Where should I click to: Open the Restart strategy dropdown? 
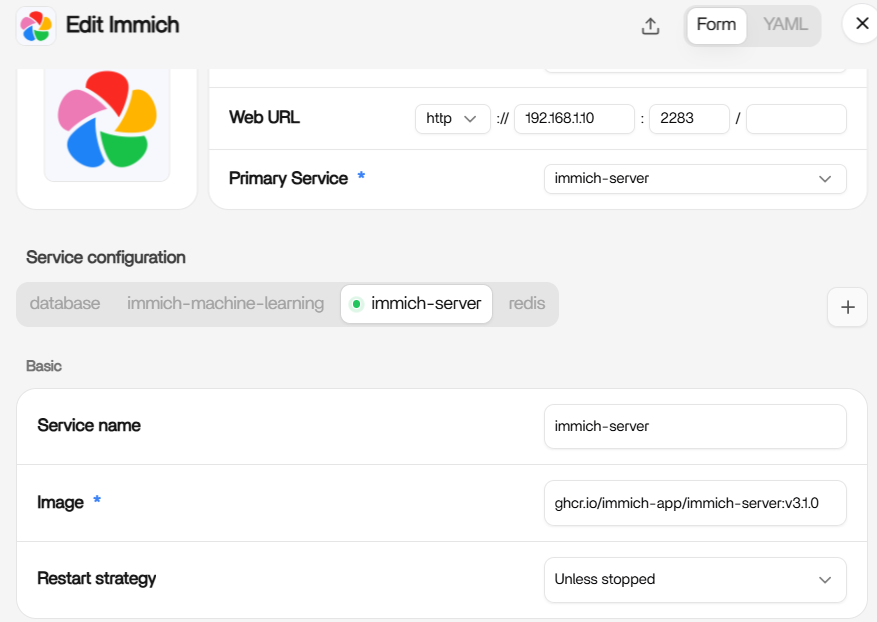pos(695,580)
